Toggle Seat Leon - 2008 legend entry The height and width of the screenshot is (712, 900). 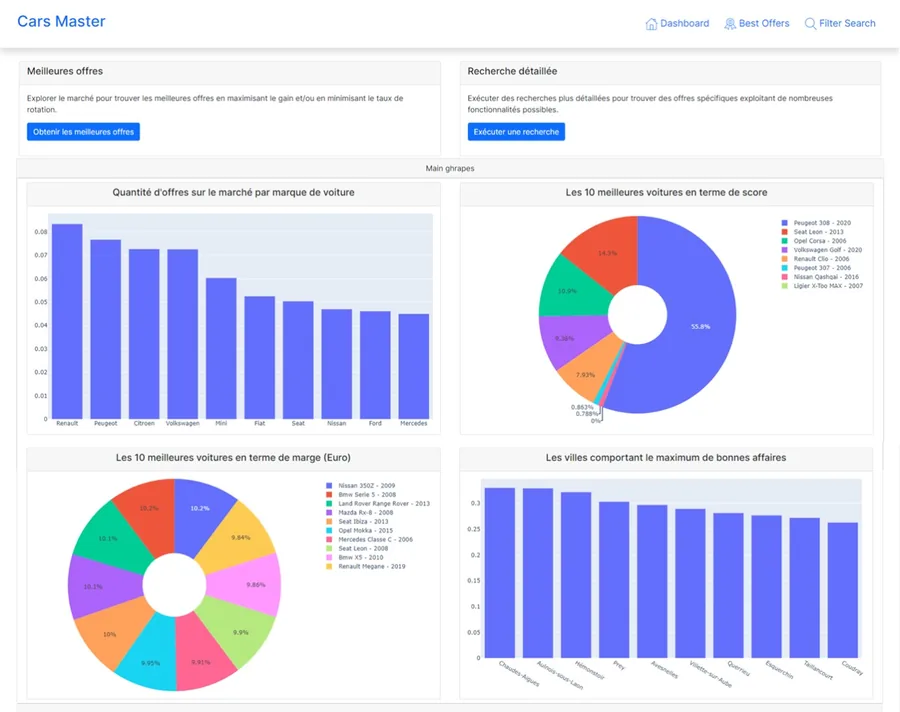point(357,548)
